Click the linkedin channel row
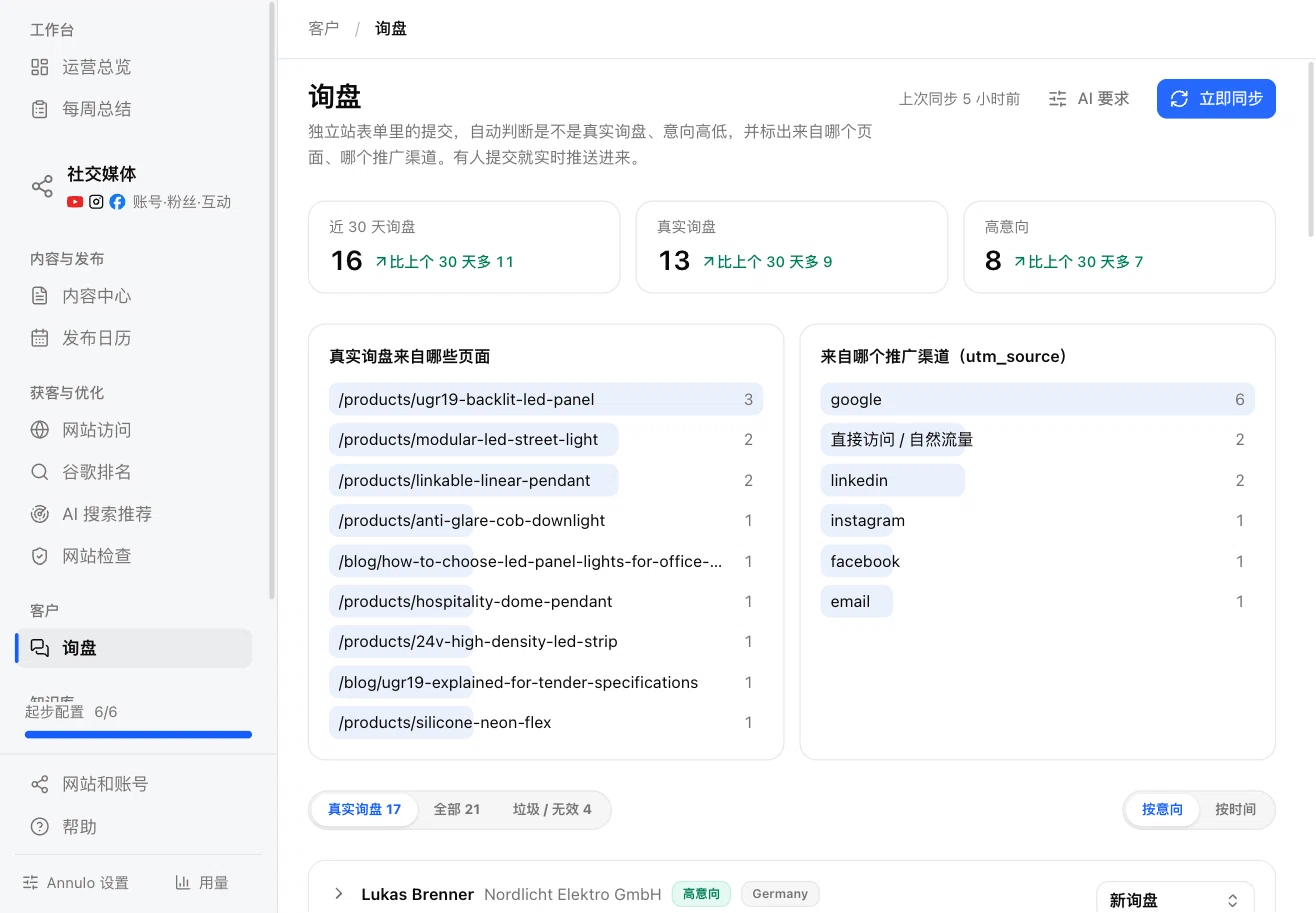Image resolution: width=1316 pixels, height=913 pixels. click(1038, 480)
